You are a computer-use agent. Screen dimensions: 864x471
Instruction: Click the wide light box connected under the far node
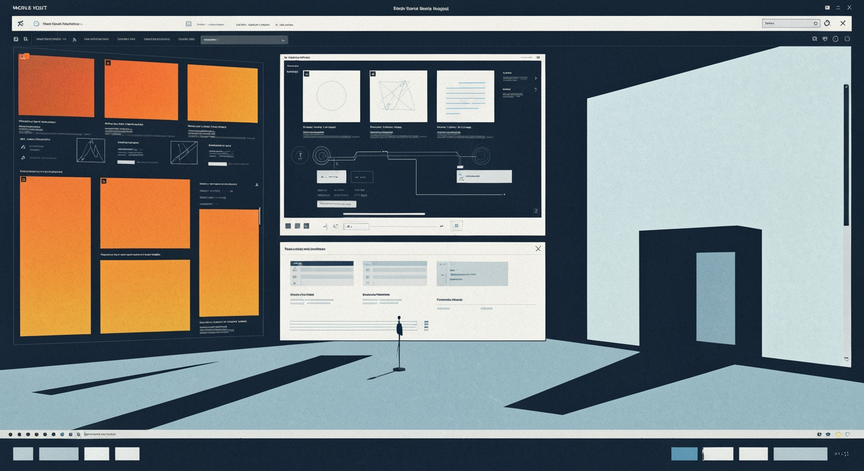point(484,176)
